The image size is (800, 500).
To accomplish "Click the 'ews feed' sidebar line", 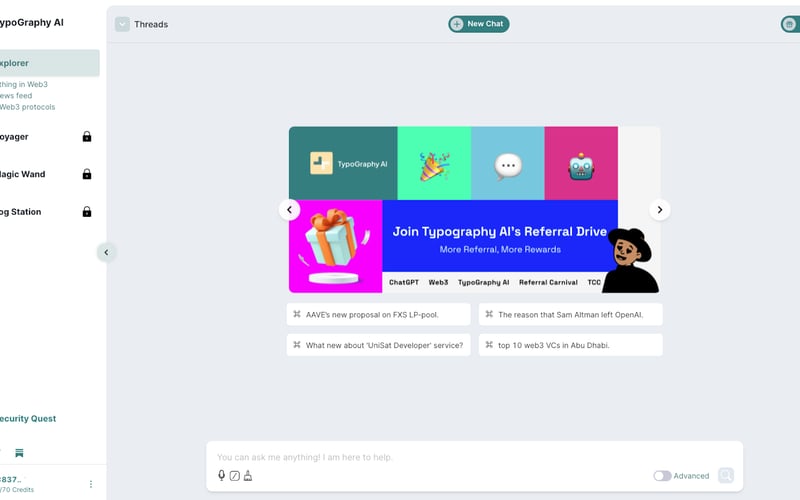I will 16,96.
